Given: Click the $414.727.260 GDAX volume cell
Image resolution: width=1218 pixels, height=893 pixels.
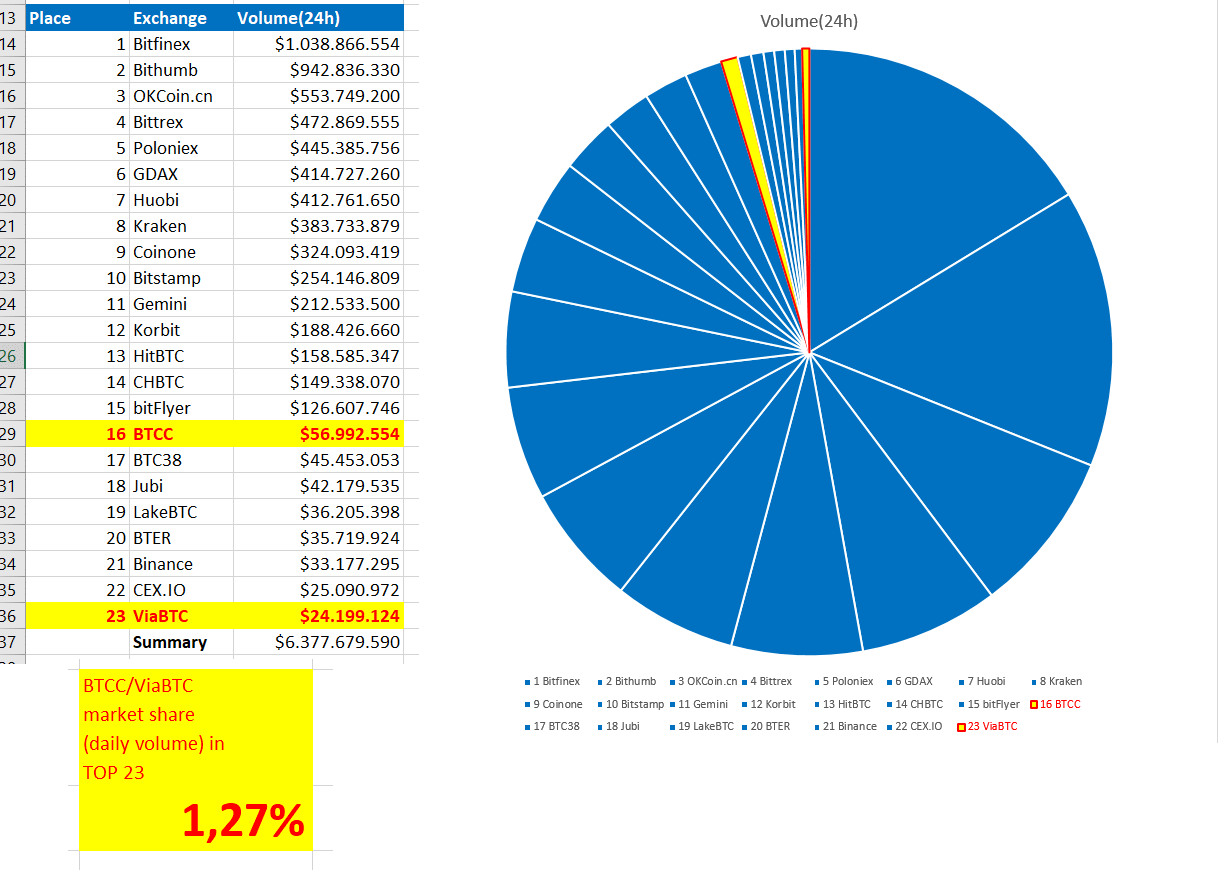Looking at the screenshot, I should pyautogui.click(x=319, y=174).
